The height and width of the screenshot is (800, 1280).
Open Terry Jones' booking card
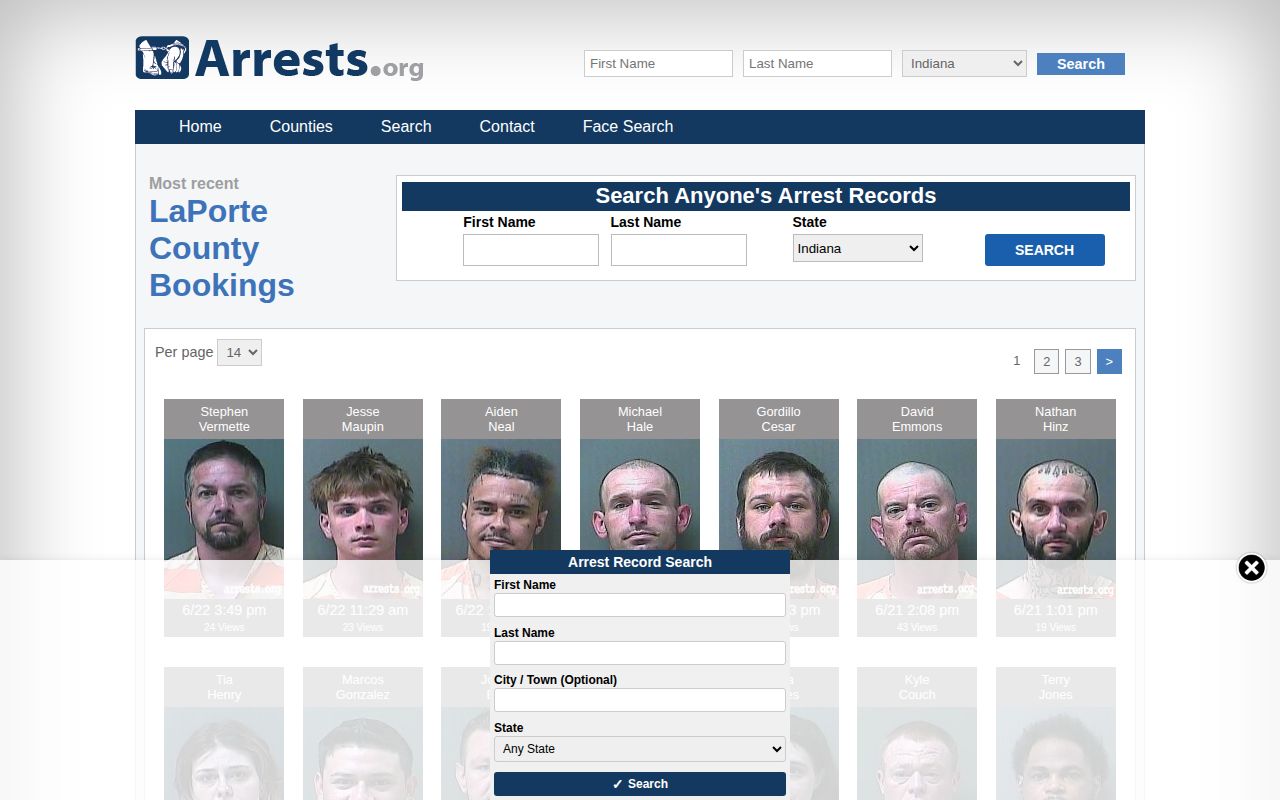click(1056, 733)
